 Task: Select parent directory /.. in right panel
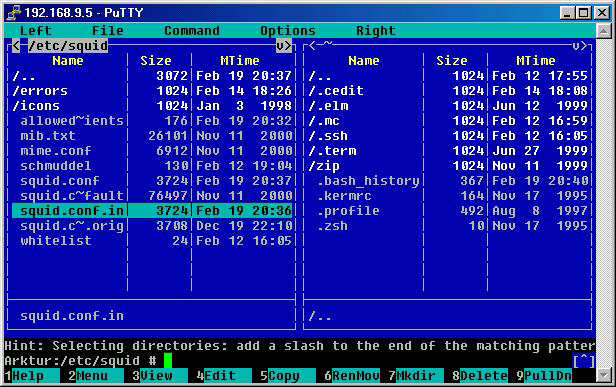point(448,76)
